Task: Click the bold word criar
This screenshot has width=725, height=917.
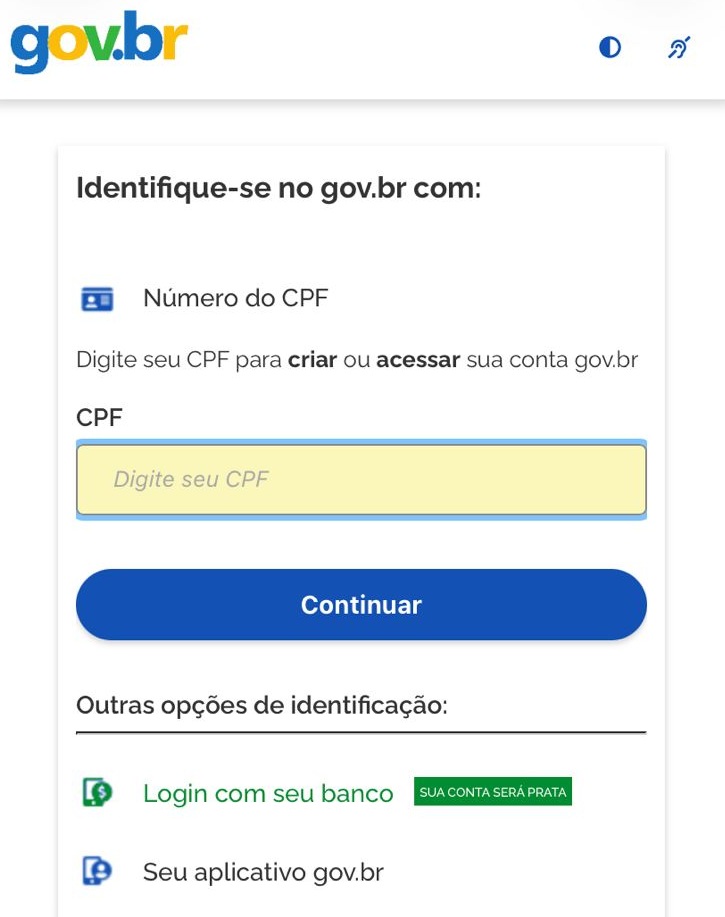Action: (x=312, y=359)
